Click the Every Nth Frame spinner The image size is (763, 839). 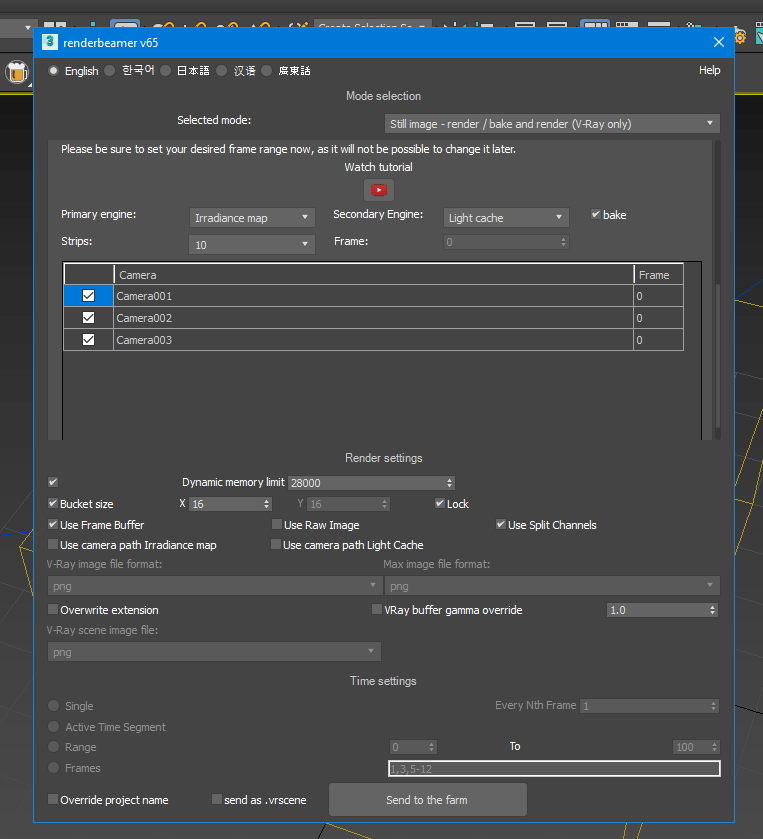(650, 706)
